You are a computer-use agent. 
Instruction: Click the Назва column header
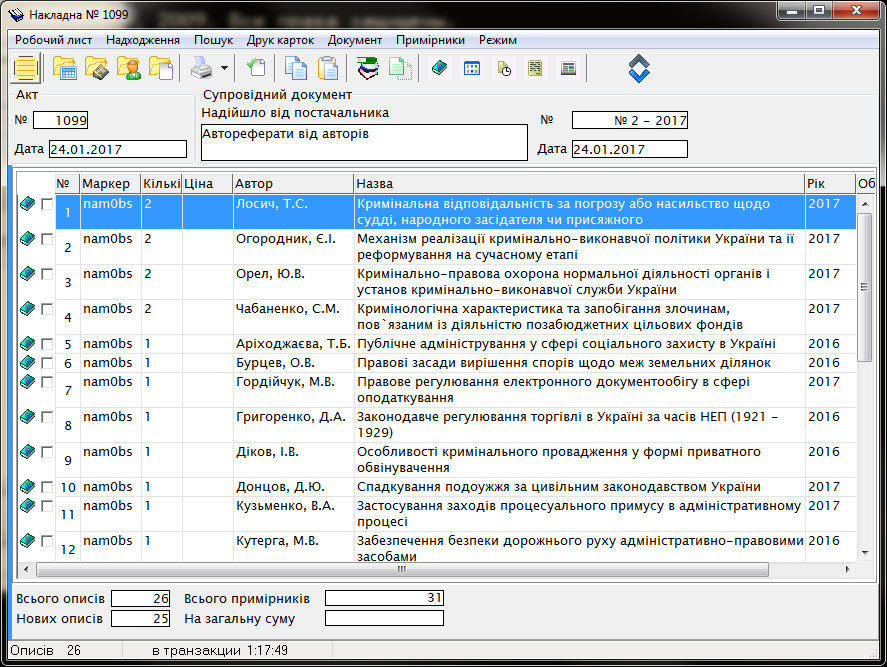click(x=578, y=184)
